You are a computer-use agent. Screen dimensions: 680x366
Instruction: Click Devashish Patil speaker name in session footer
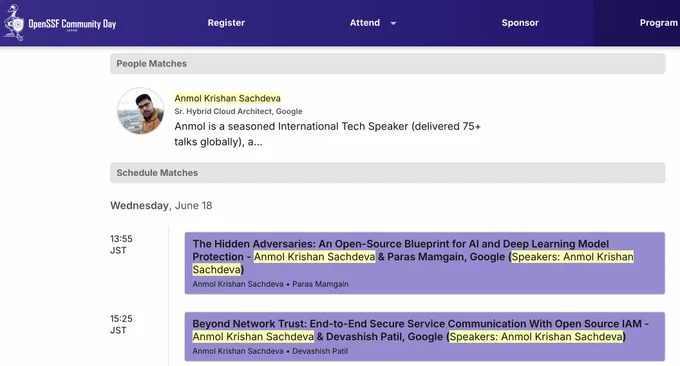point(320,351)
